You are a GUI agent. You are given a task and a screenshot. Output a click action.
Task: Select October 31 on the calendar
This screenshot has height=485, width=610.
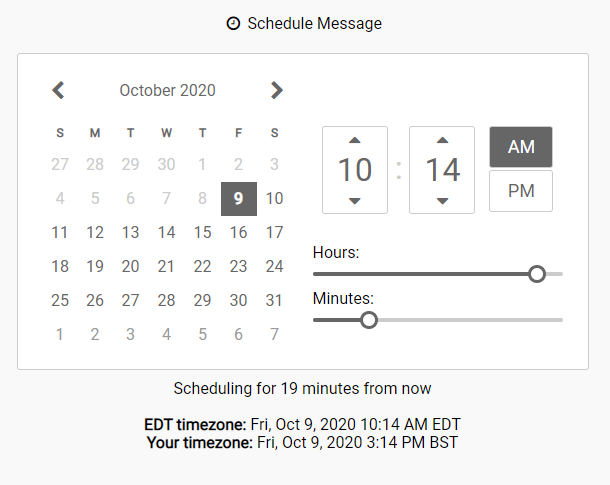click(x=274, y=301)
